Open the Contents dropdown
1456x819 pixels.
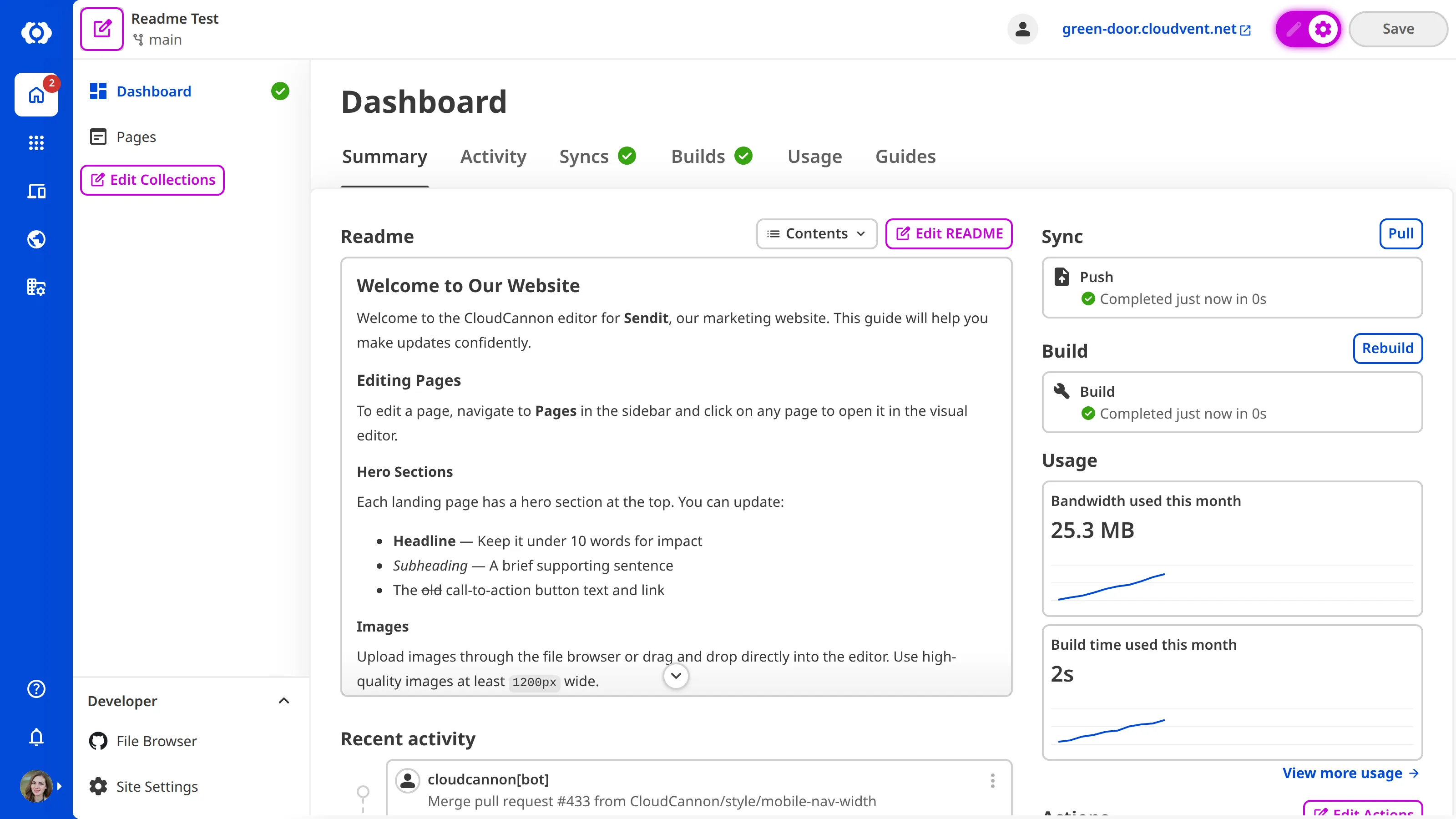coord(817,233)
